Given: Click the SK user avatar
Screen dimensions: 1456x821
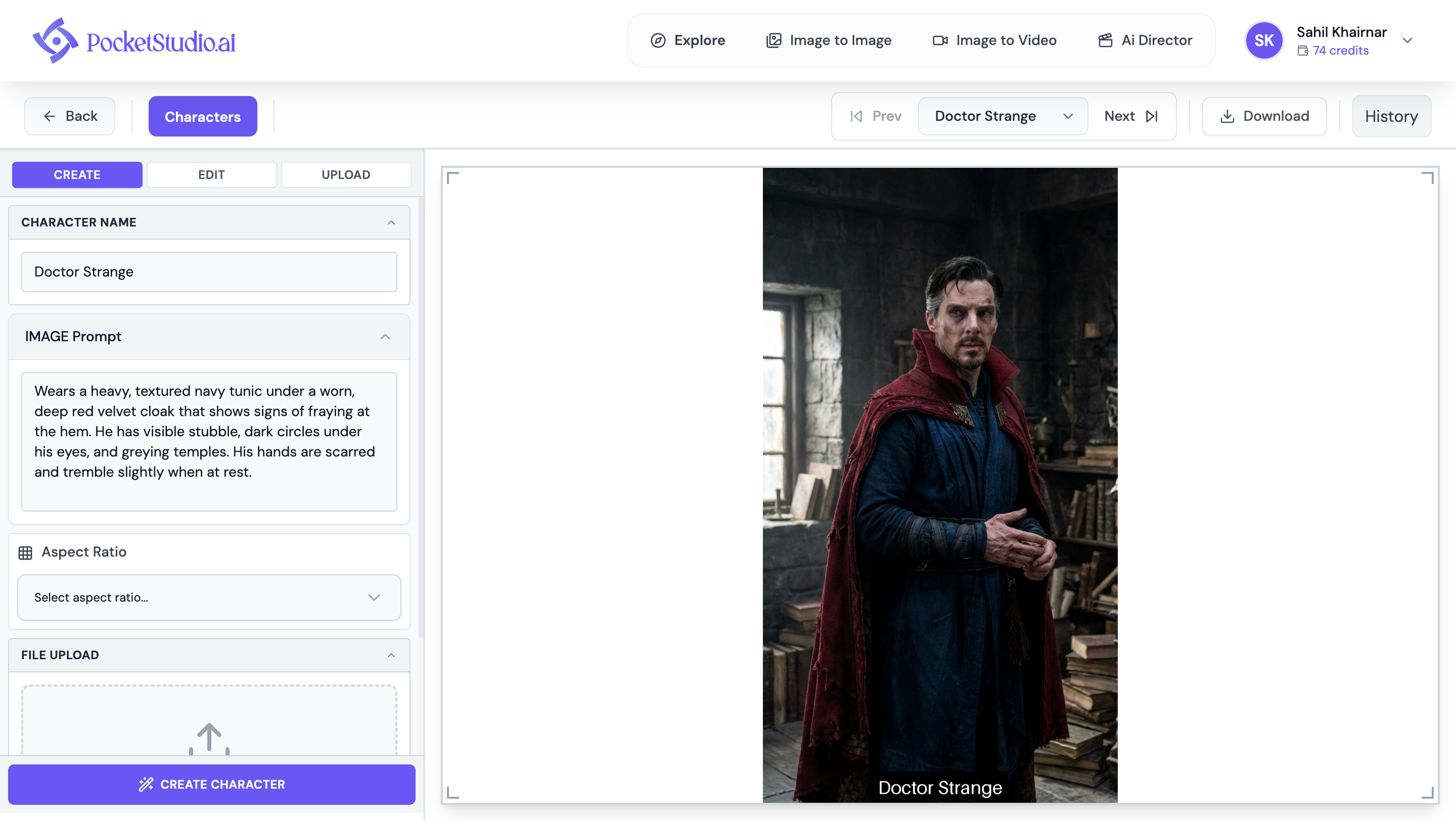Looking at the screenshot, I should click(x=1263, y=40).
